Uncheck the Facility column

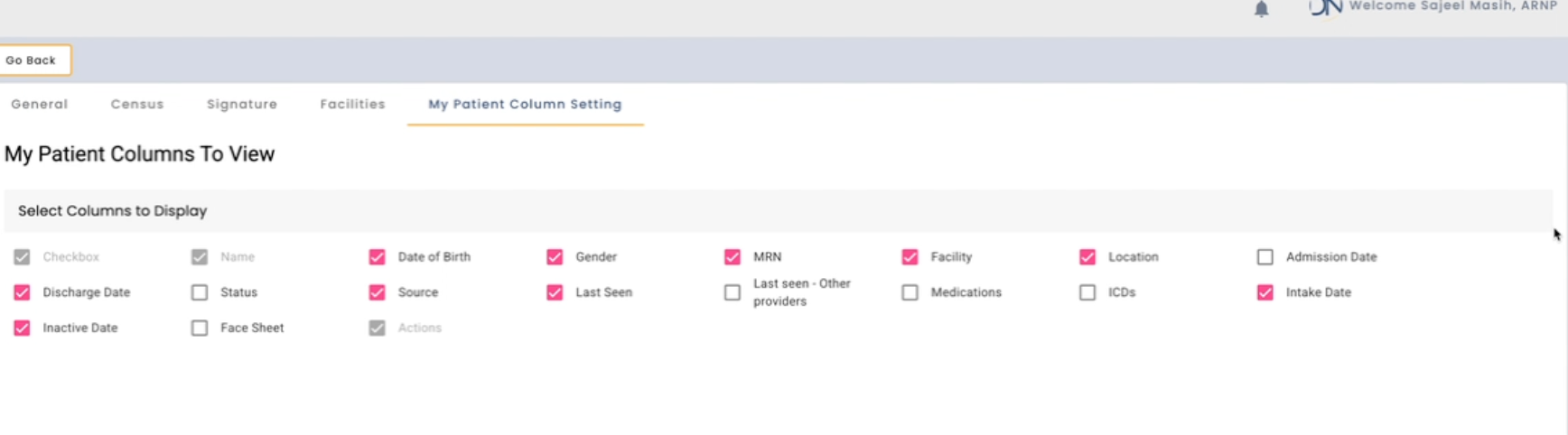click(910, 257)
